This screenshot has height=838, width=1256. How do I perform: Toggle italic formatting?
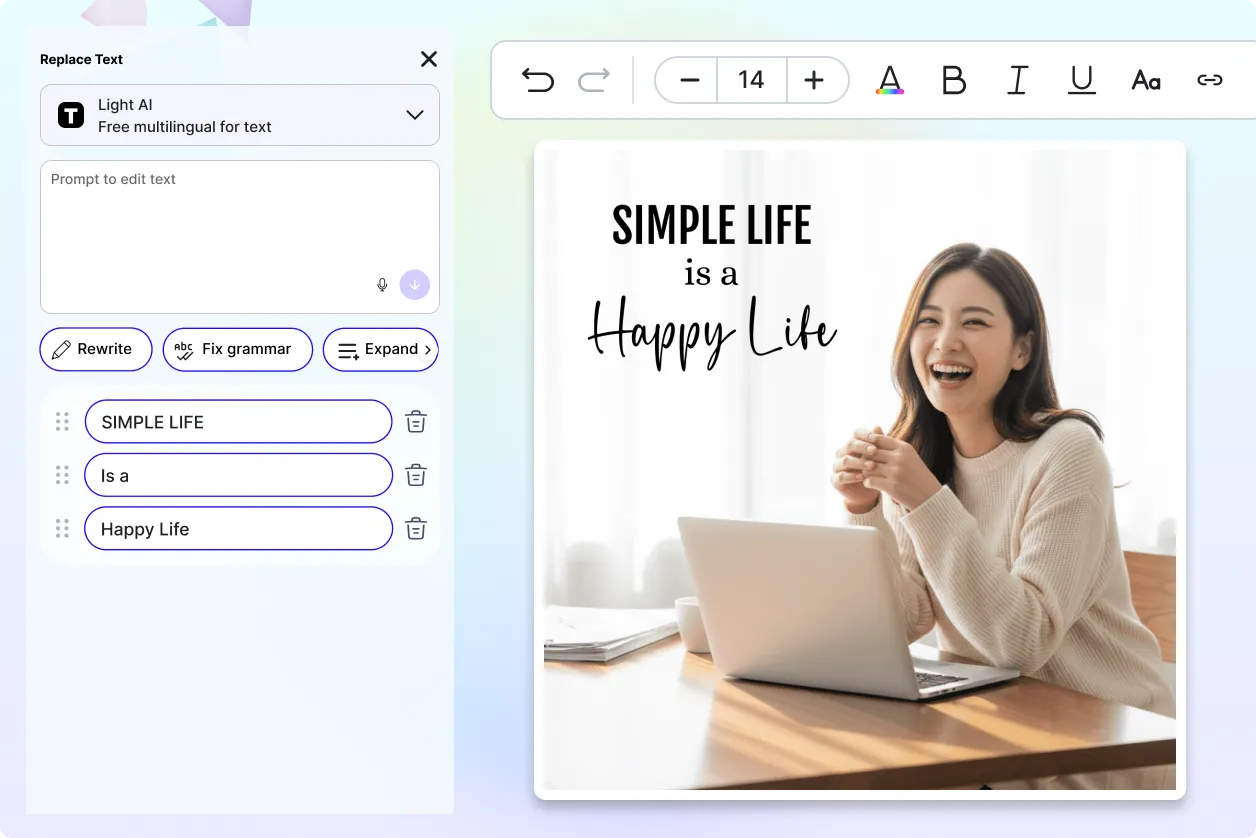point(1018,80)
